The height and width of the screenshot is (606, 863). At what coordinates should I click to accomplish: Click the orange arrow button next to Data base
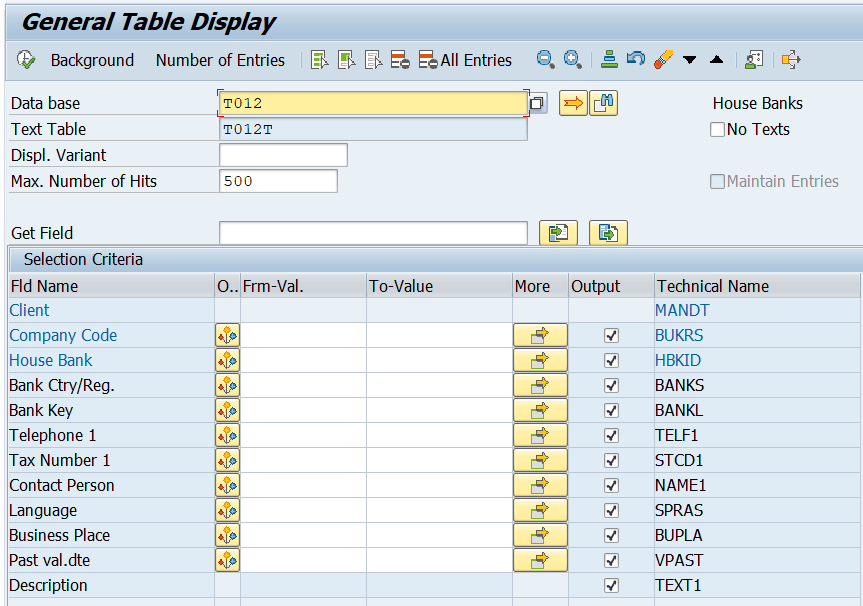click(573, 103)
